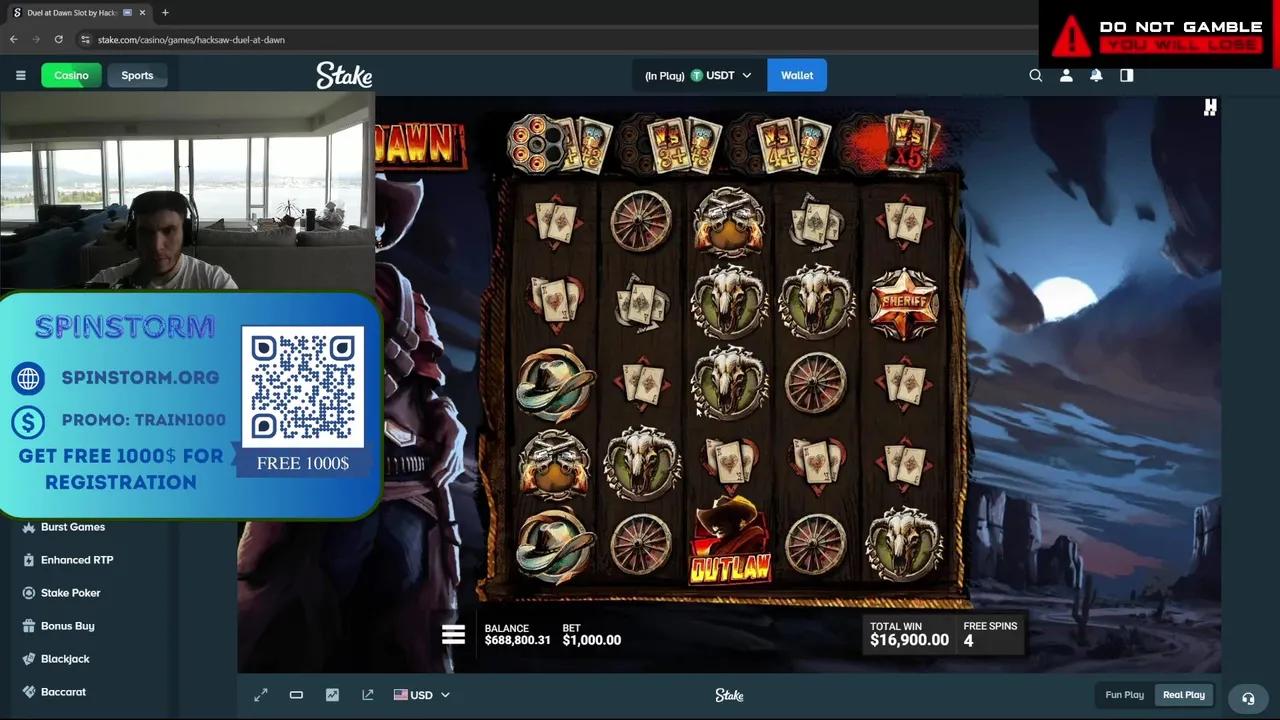Click the total win amount $16,900.00
The width and height of the screenshot is (1280, 720).
pyautogui.click(x=909, y=640)
